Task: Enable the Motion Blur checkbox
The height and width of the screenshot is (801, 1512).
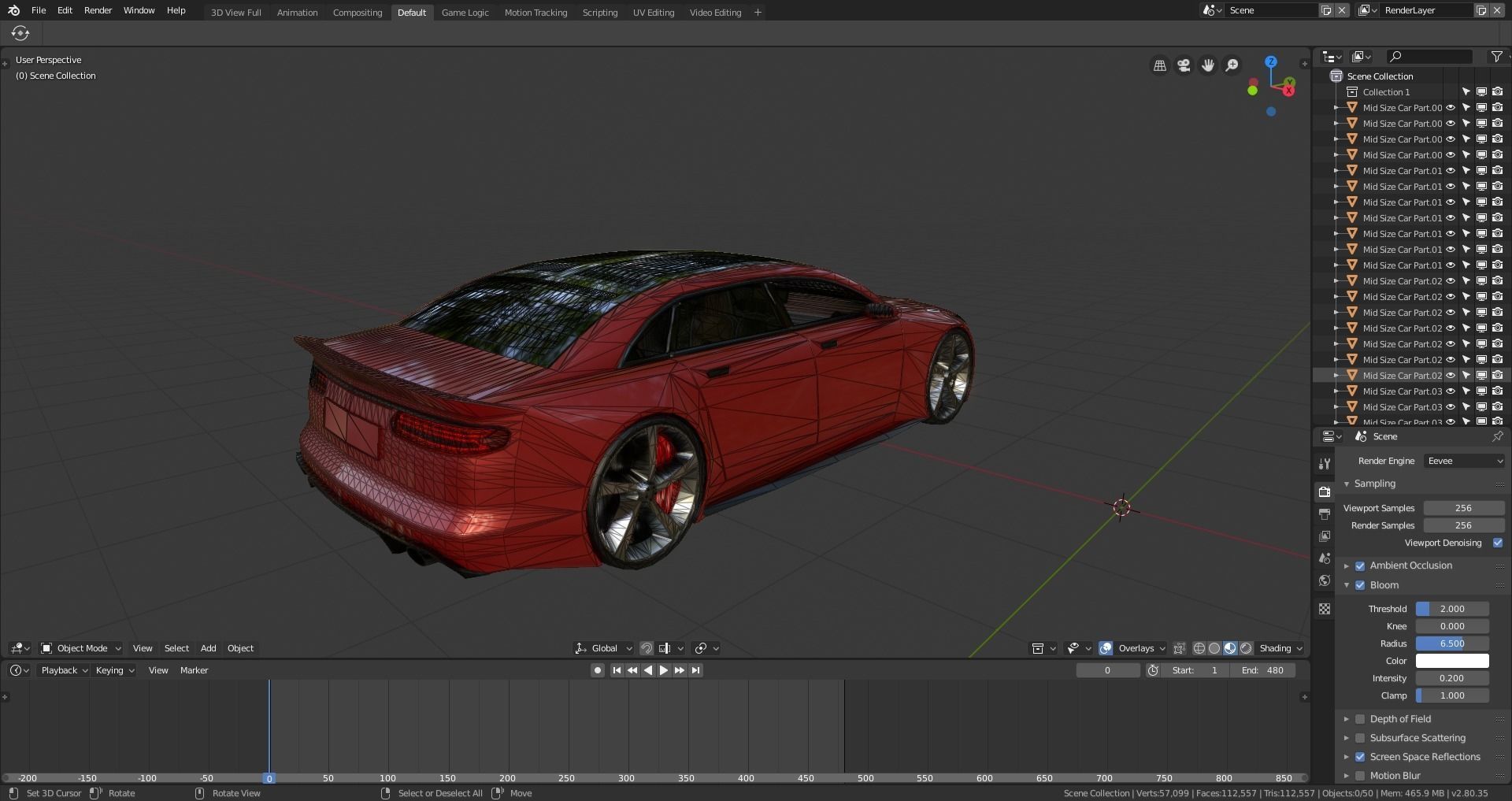Action: pos(1360,776)
